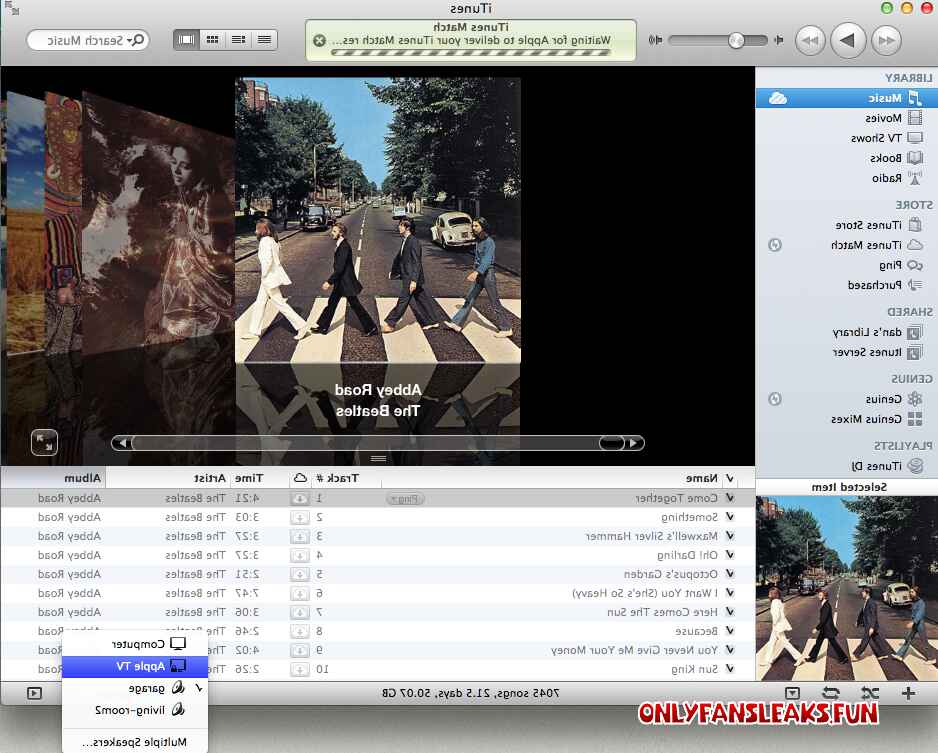938x753 pixels.
Task: Toggle the checkbox beside Sun King
Action: pyautogui.click(x=730, y=669)
